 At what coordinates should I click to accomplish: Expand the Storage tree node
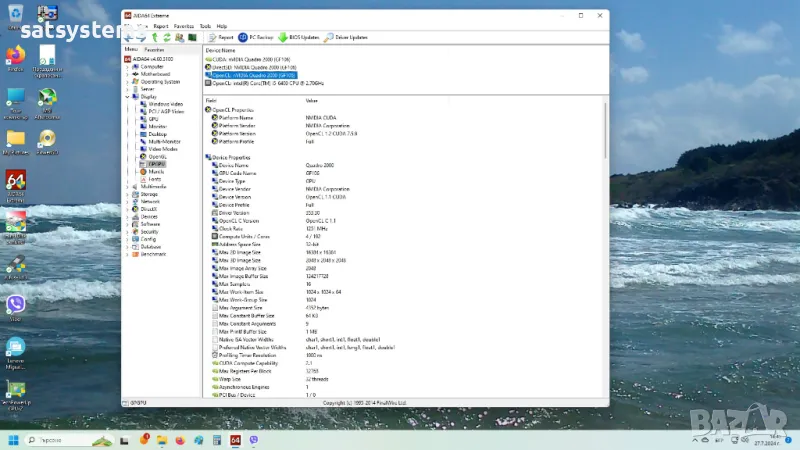pos(127,194)
